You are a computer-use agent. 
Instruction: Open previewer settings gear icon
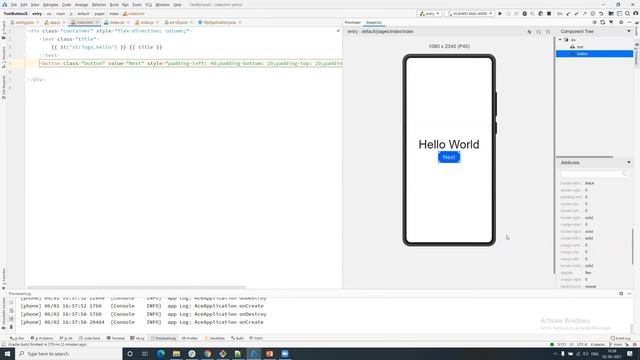pyautogui.click(x=621, y=22)
